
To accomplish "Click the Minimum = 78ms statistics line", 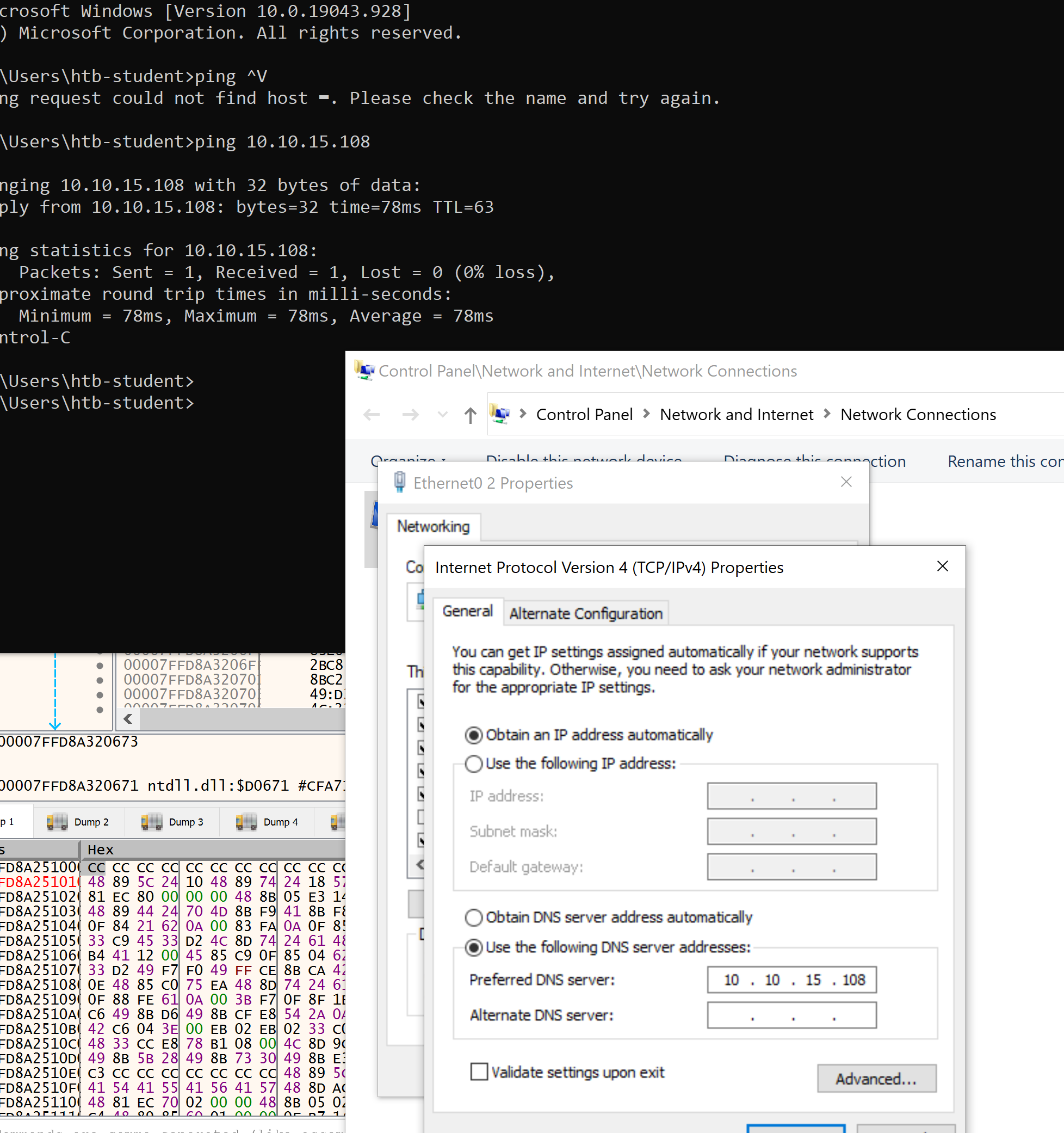I will click(256, 316).
